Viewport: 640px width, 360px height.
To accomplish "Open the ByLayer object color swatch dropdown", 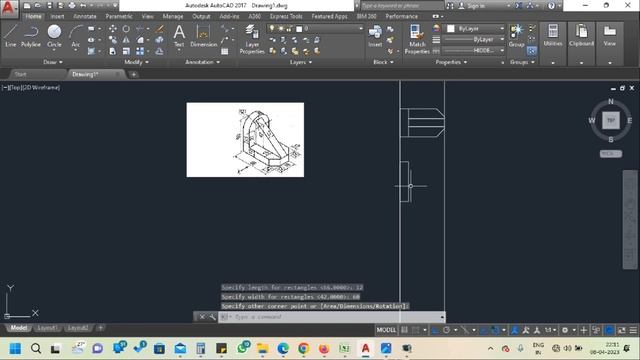I will 475,29.
